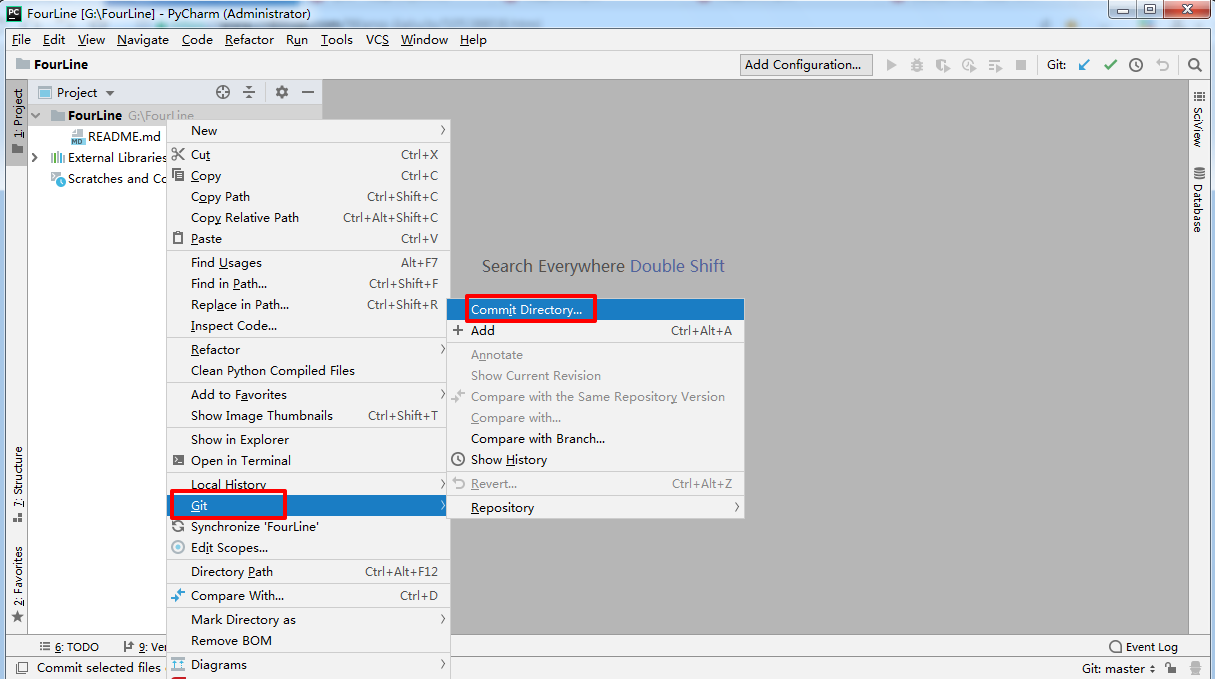Choose Paste in context menu

click(x=308, y=239)
